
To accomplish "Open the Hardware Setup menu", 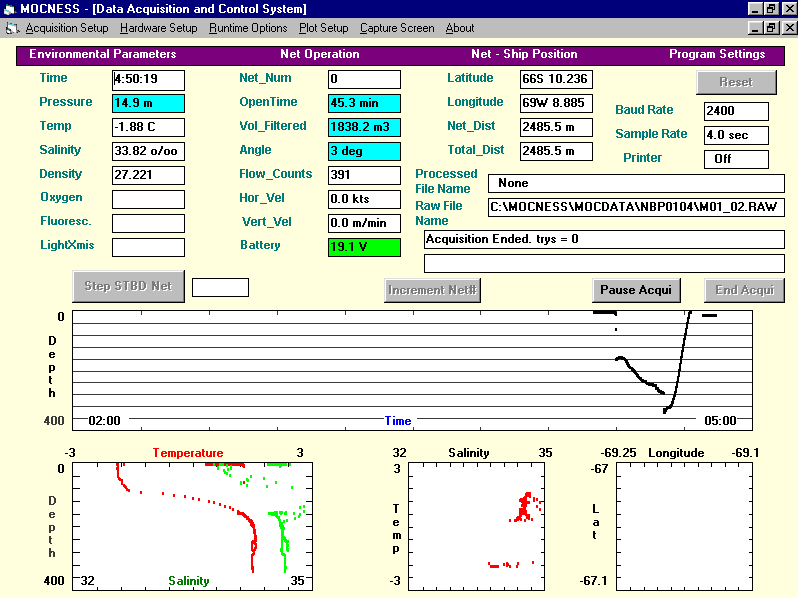I will pos(158,28).
